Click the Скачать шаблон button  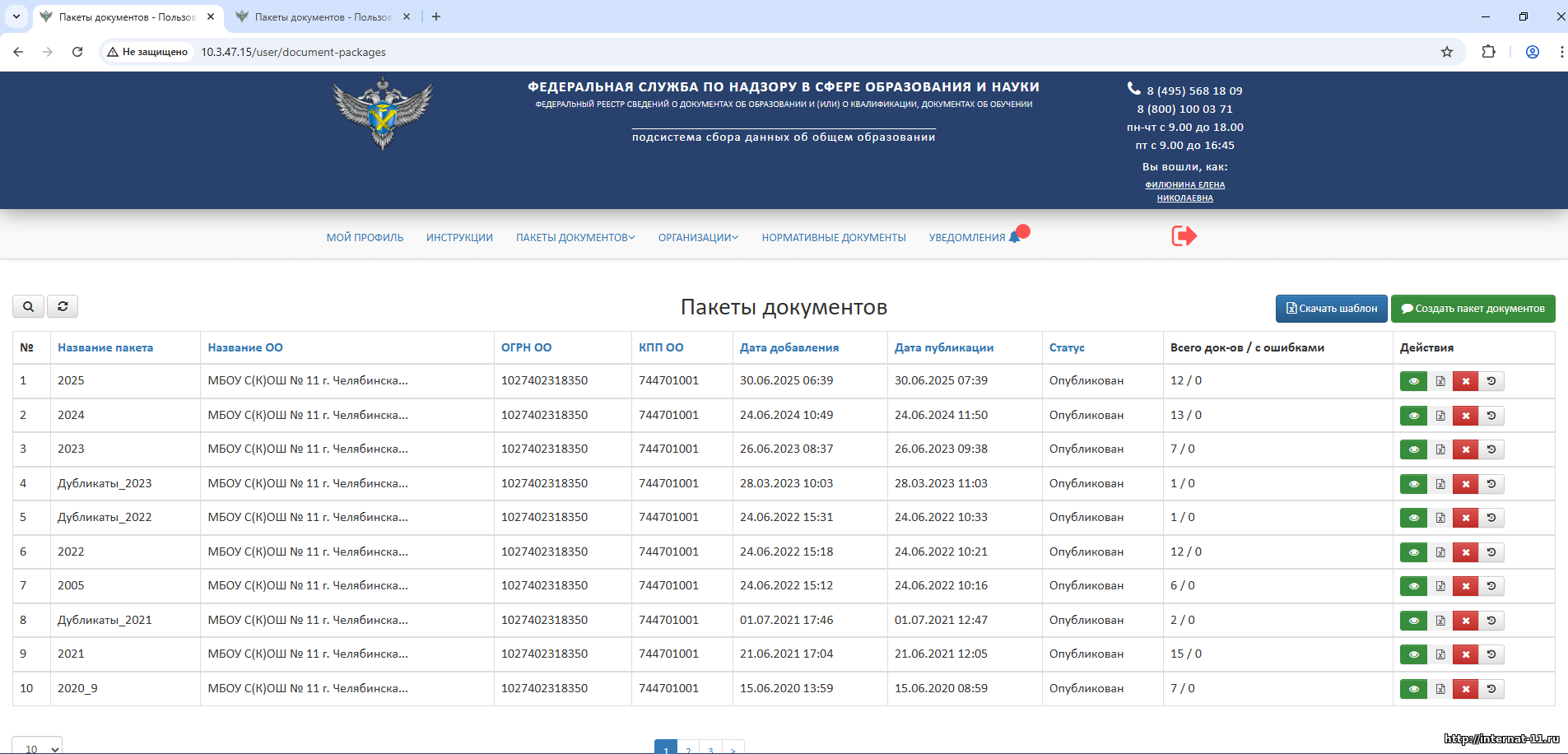tap(1331, 309)
